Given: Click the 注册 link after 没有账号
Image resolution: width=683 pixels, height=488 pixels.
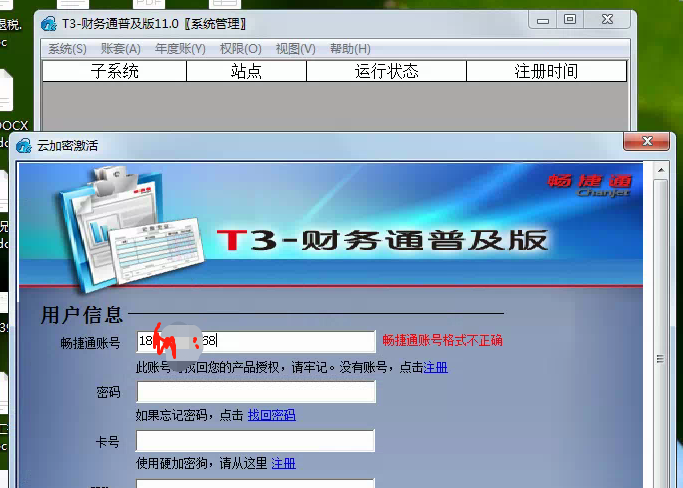Looking at the screenshot, I should [435, 367].
